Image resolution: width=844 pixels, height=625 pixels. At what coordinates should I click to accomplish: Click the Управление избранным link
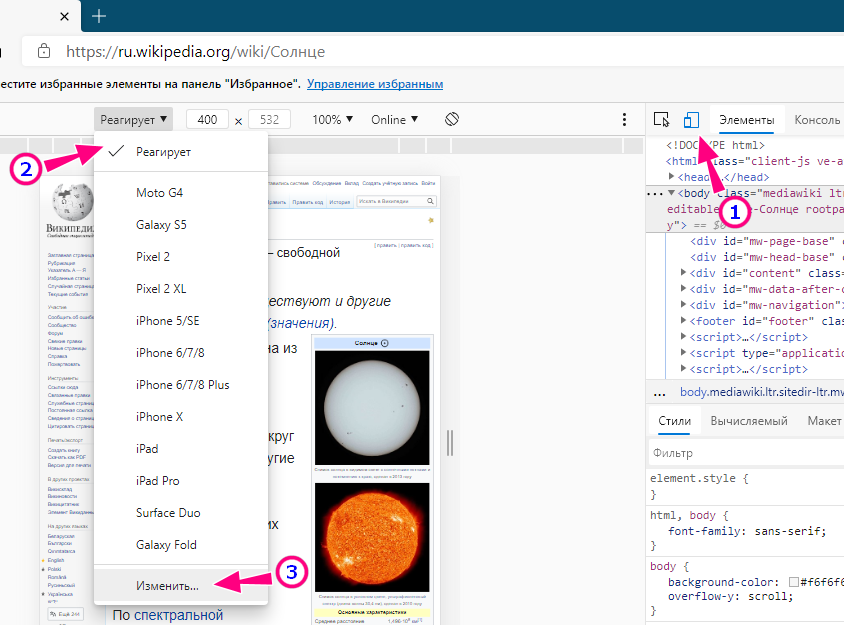[x=375, y=84]
